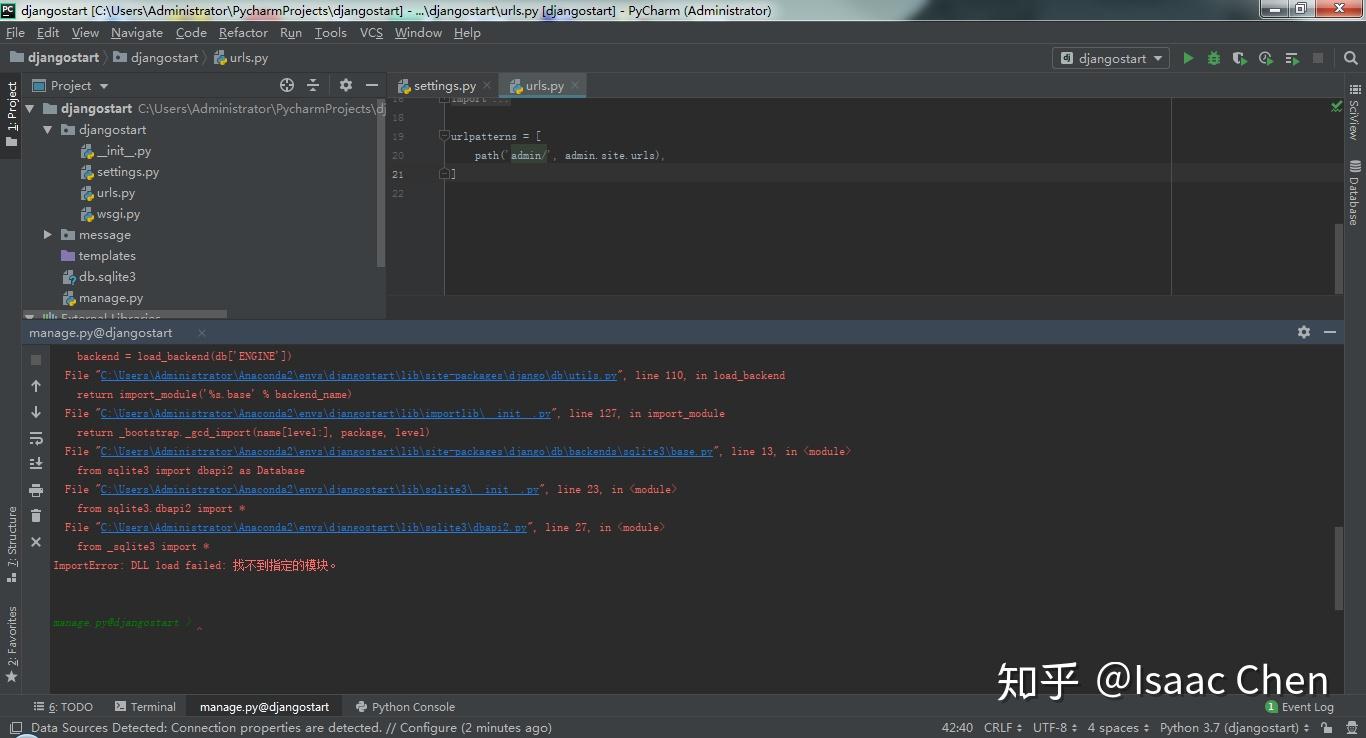Image resolution: width=1366 pixels, height=738 pixels.
Task: Open Search Everywhere via magnifier icon
Action: click(x=1351, y=58)
